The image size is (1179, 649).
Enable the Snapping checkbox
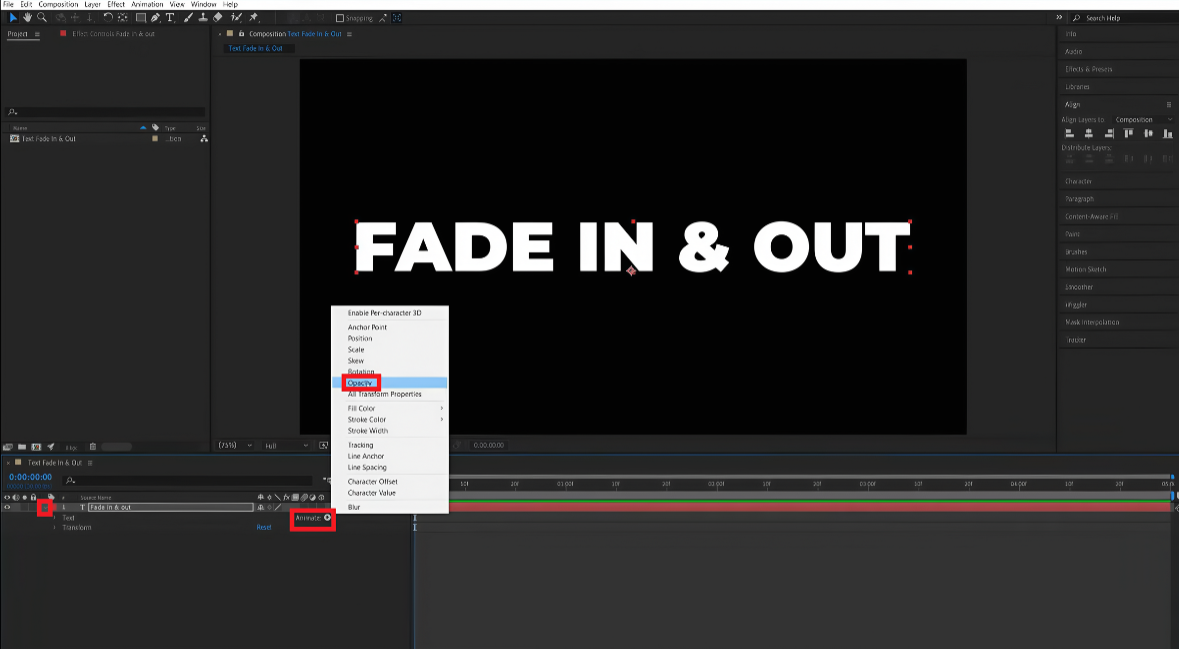[x=340, y=18]
